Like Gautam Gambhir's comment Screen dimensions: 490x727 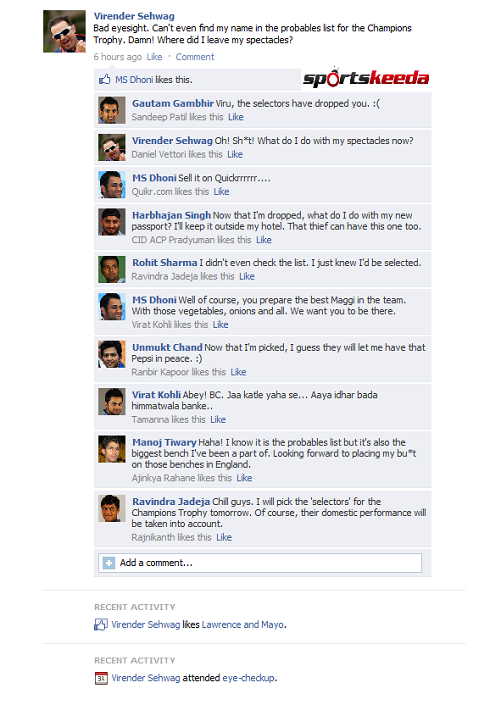[235, 117]
